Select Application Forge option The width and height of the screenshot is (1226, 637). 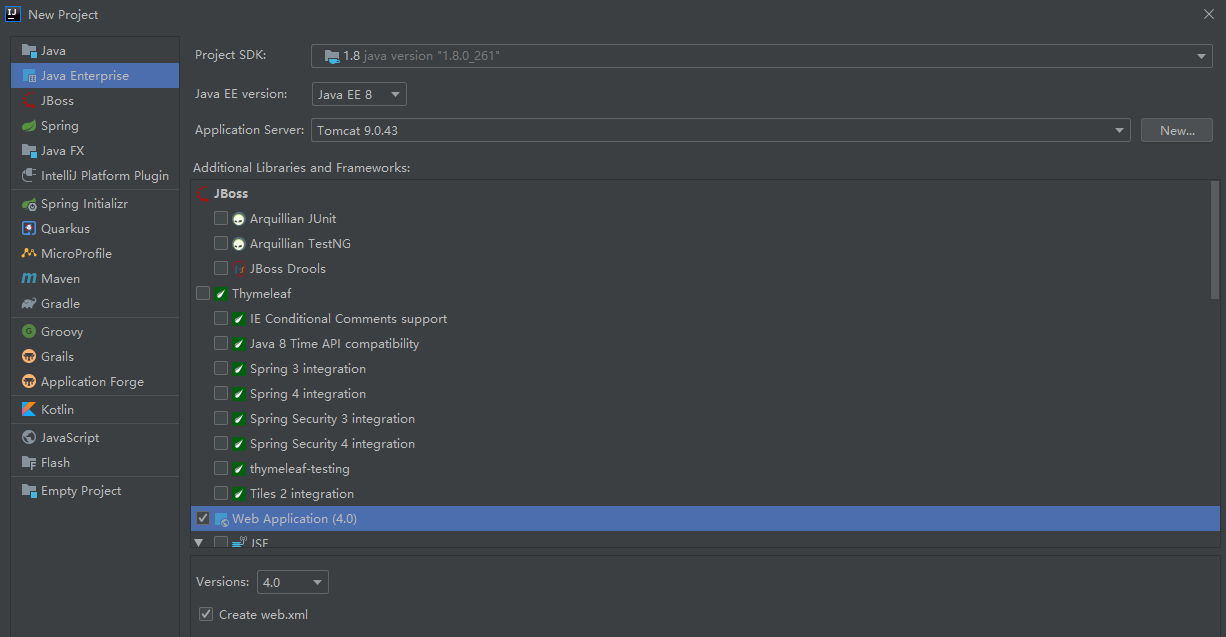click(x=95, y=381)
